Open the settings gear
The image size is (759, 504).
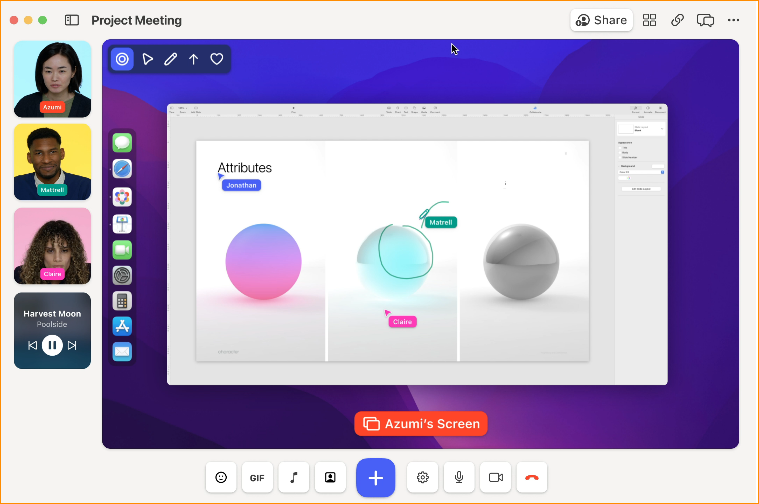(423, 477)
